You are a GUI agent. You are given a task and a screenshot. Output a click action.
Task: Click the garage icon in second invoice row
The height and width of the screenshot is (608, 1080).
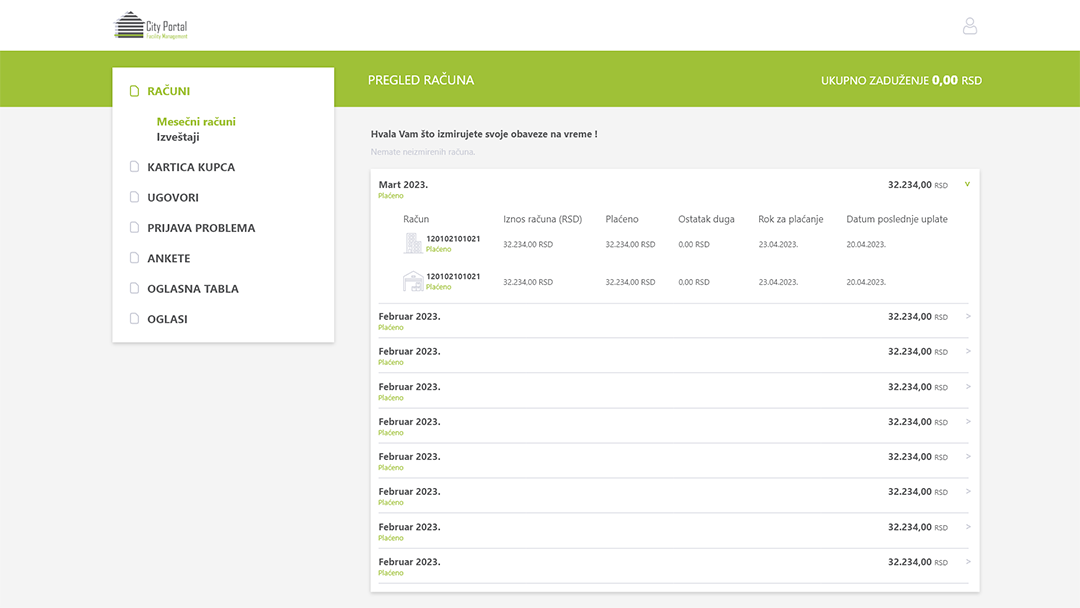pos(412,281)
